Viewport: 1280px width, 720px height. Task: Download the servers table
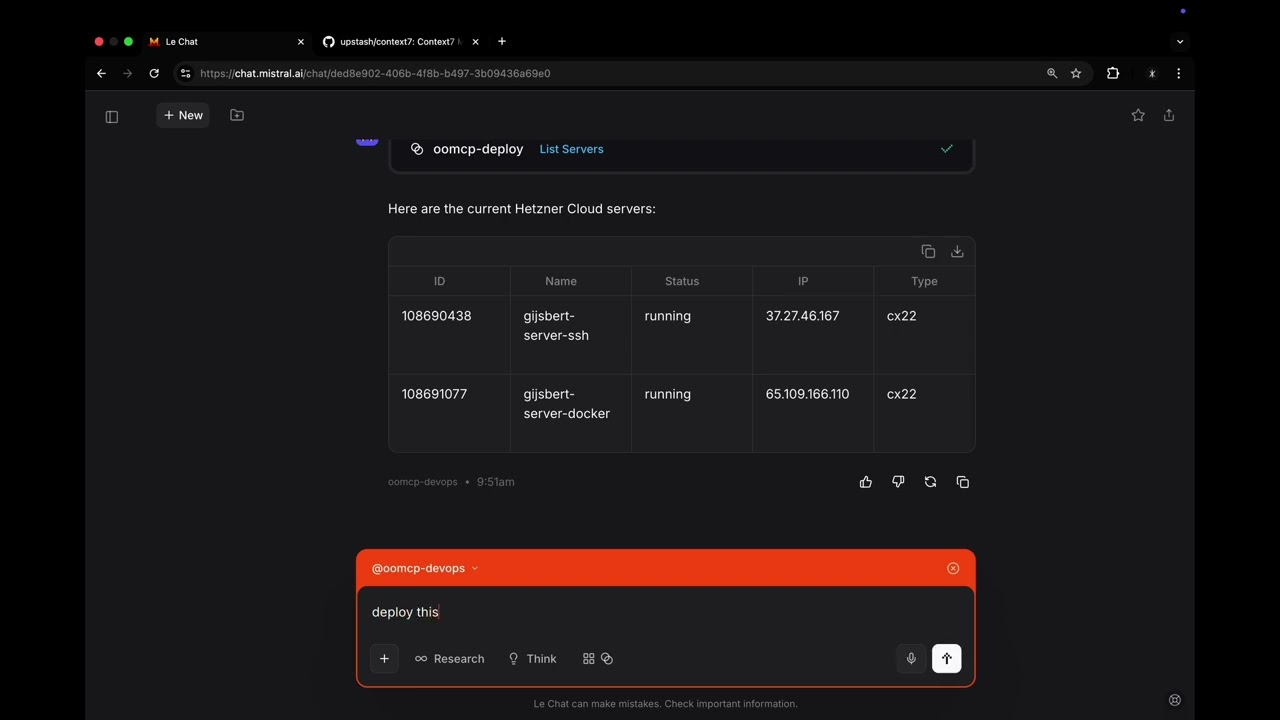[957, 252]
